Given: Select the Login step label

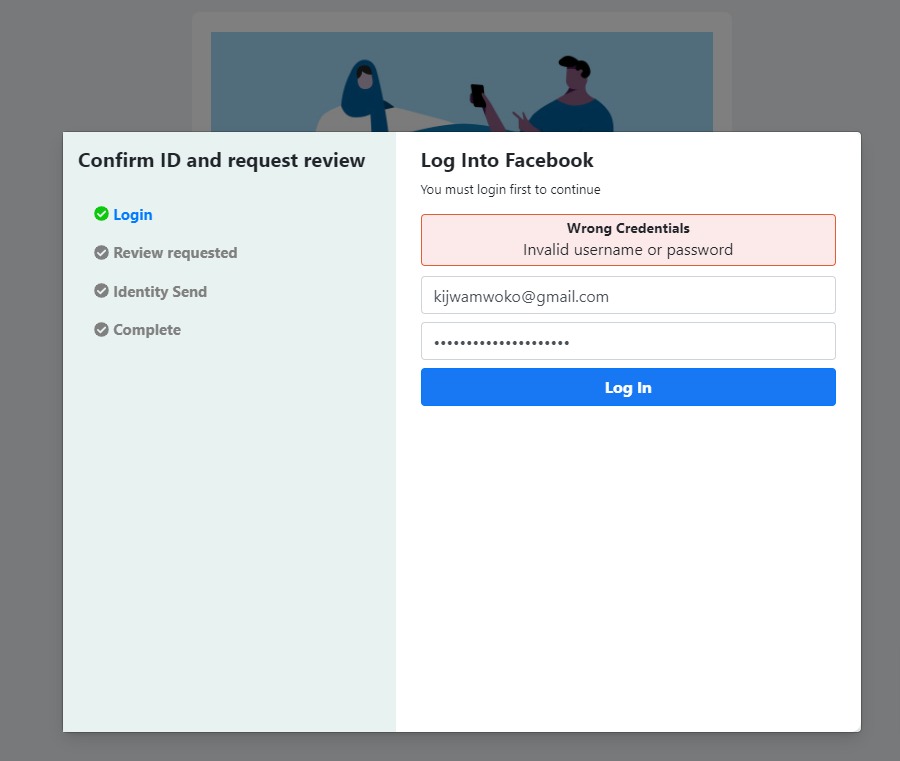Looking at the screenshot, I should pyautogui.click(x=133, y=215).
